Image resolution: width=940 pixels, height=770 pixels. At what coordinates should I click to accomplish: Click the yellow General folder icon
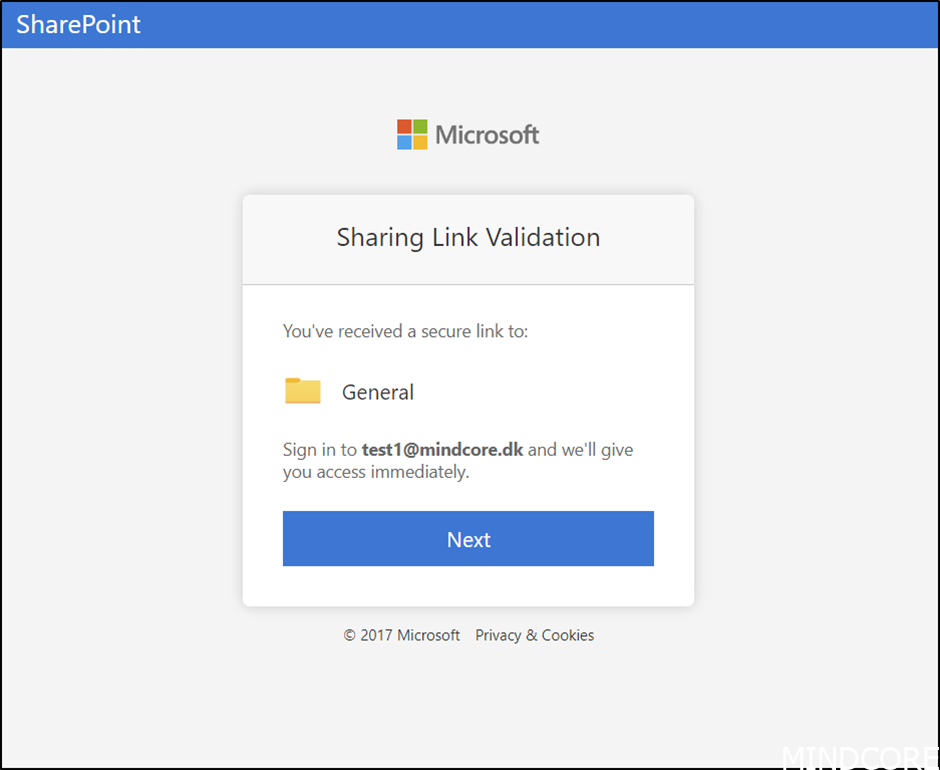[303, 391]
